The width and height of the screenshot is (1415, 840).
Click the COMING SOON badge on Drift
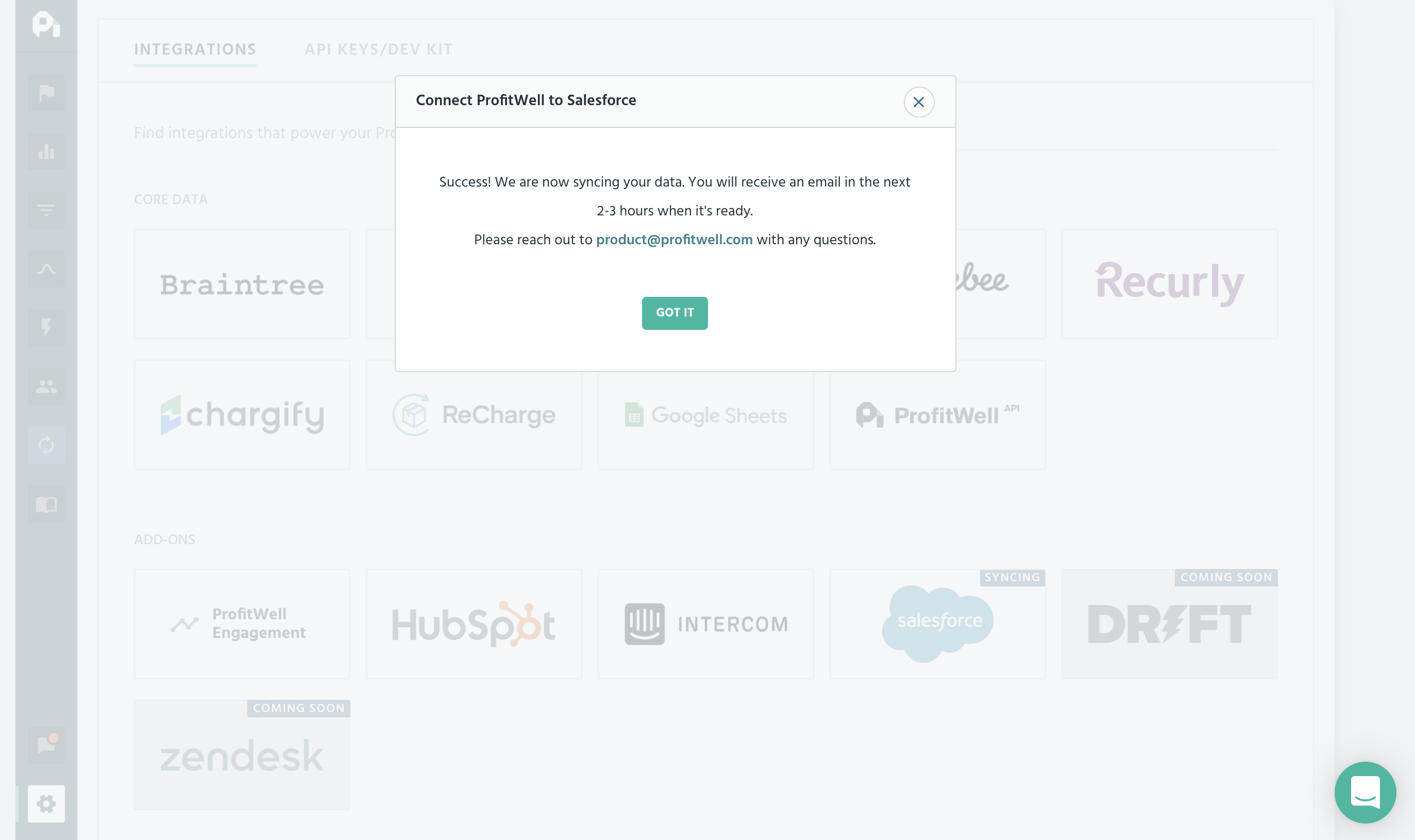(x=1226, y=577)
